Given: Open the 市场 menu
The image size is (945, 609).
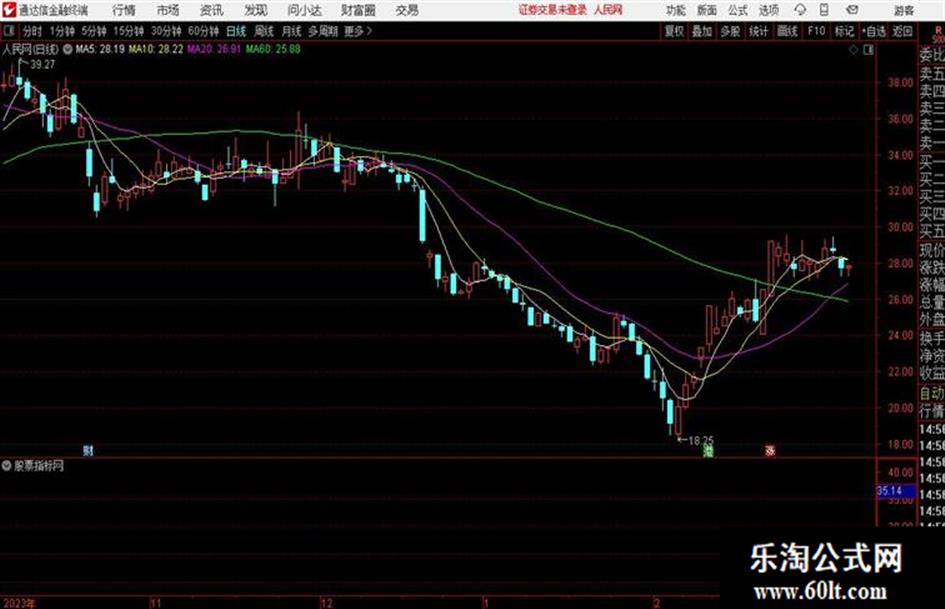Looking at the screenshot, I should [x=168, y=10].
